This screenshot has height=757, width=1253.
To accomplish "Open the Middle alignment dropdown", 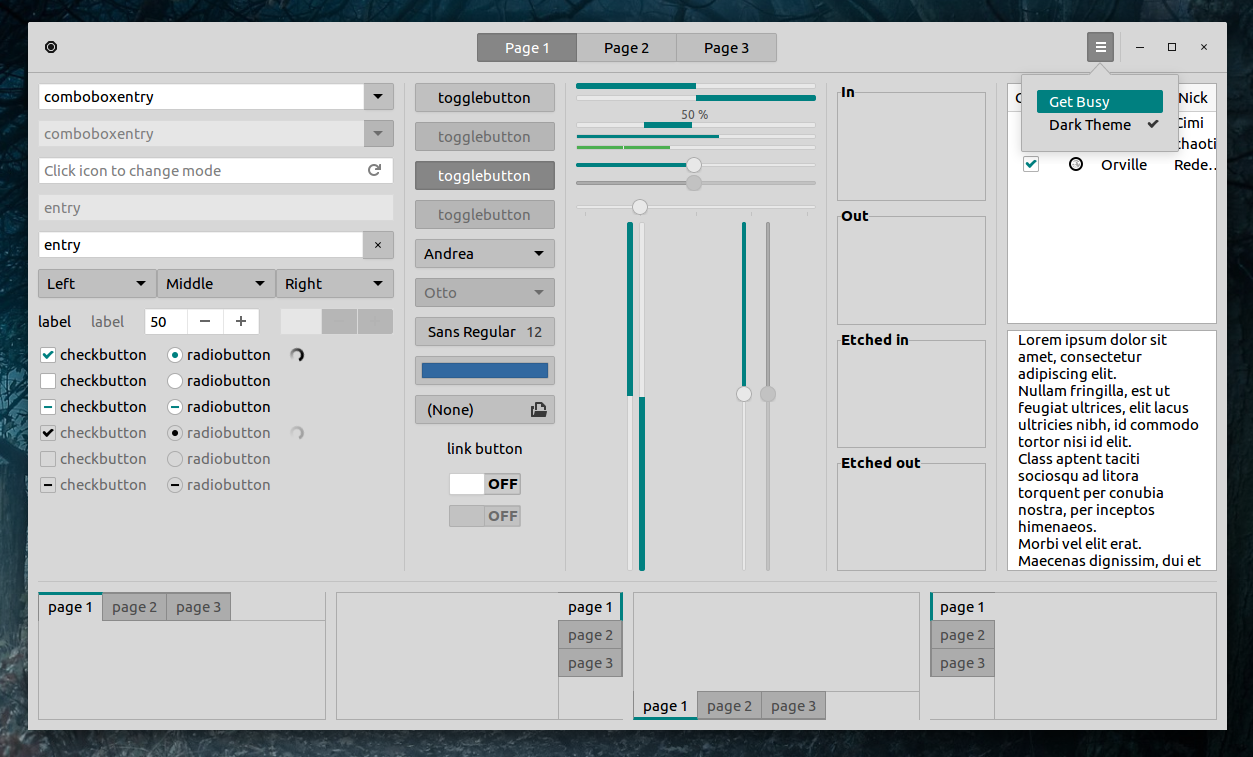I will (215, 283).
